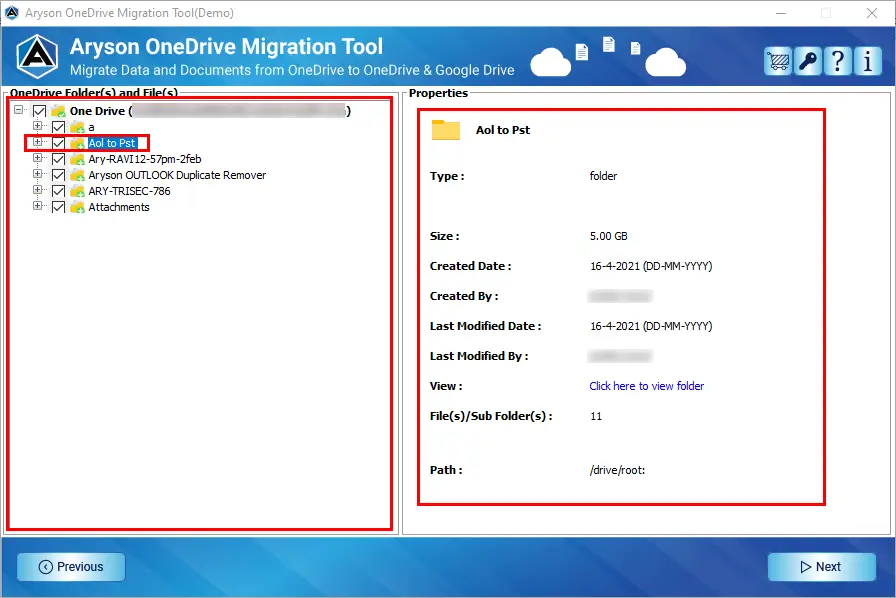
Task: Uncheck the Attachments checkbox
Action: 58,207
